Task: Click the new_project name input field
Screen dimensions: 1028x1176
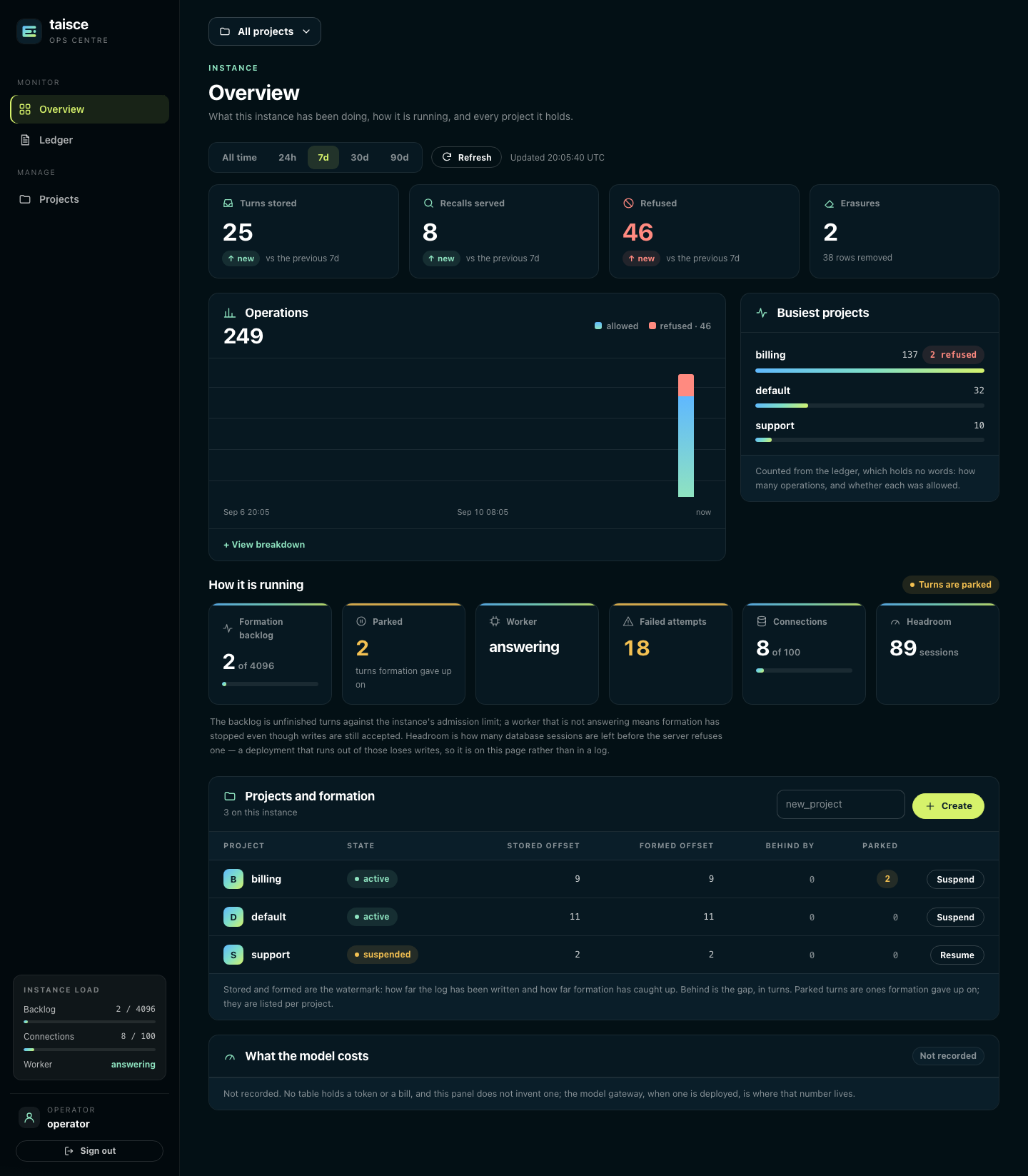Action: pos(841,805)
